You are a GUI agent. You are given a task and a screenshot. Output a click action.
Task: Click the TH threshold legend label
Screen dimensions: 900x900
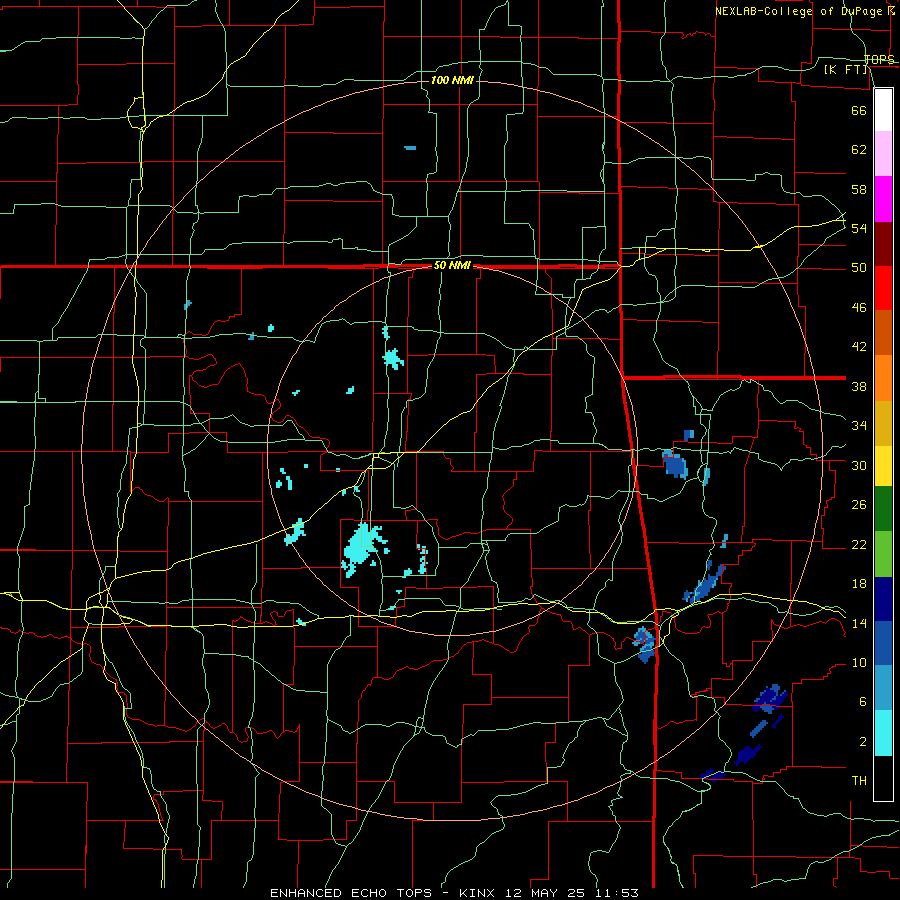click(859, 781)
